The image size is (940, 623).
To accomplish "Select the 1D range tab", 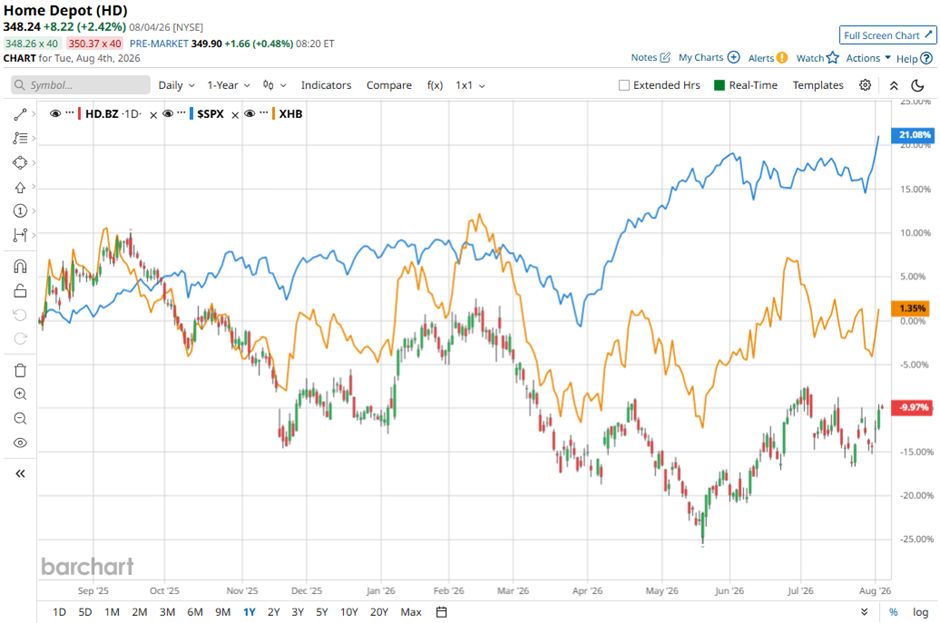I will [x=59, y=612].
